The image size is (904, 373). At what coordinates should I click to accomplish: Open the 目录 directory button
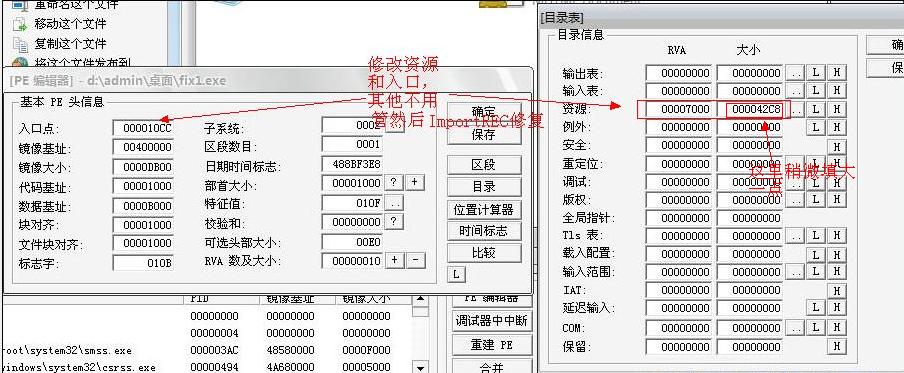[x=483, y=187]
